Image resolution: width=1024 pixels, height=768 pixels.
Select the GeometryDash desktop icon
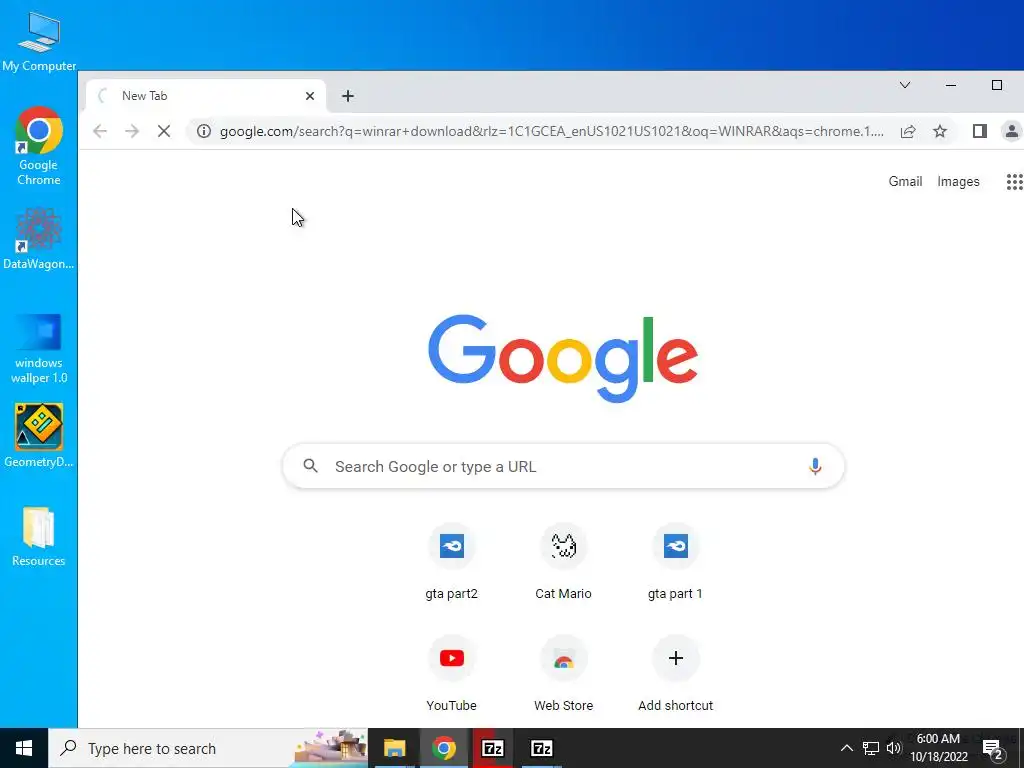click(39, 436)
